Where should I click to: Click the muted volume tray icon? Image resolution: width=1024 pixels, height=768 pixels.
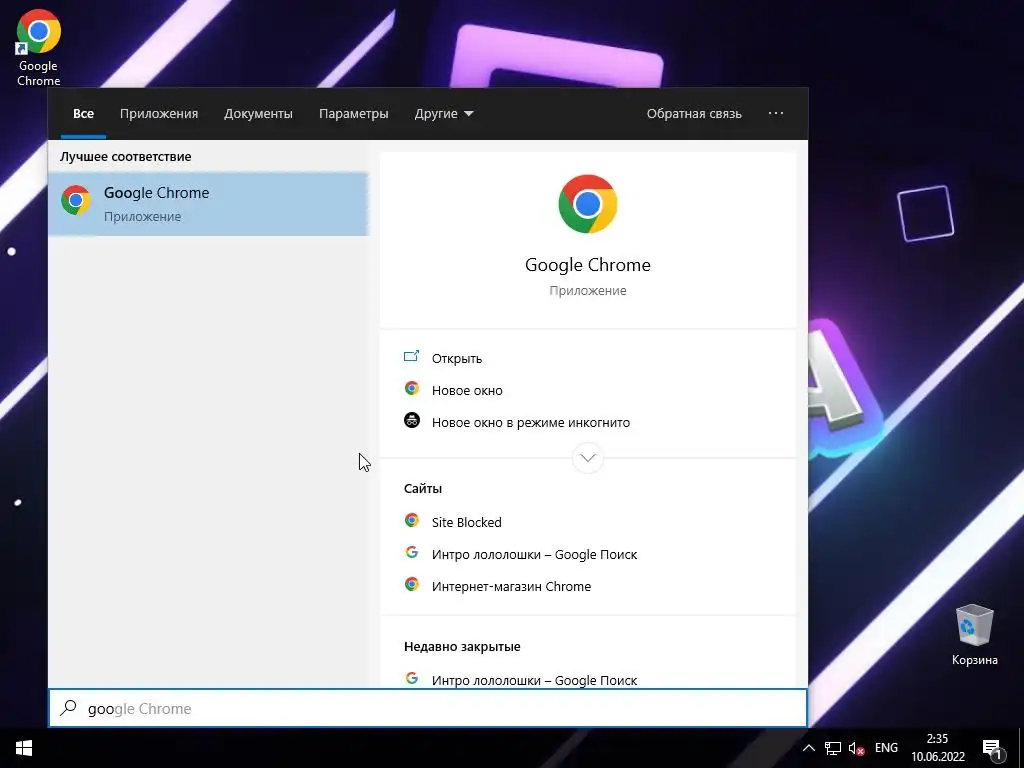856,748
